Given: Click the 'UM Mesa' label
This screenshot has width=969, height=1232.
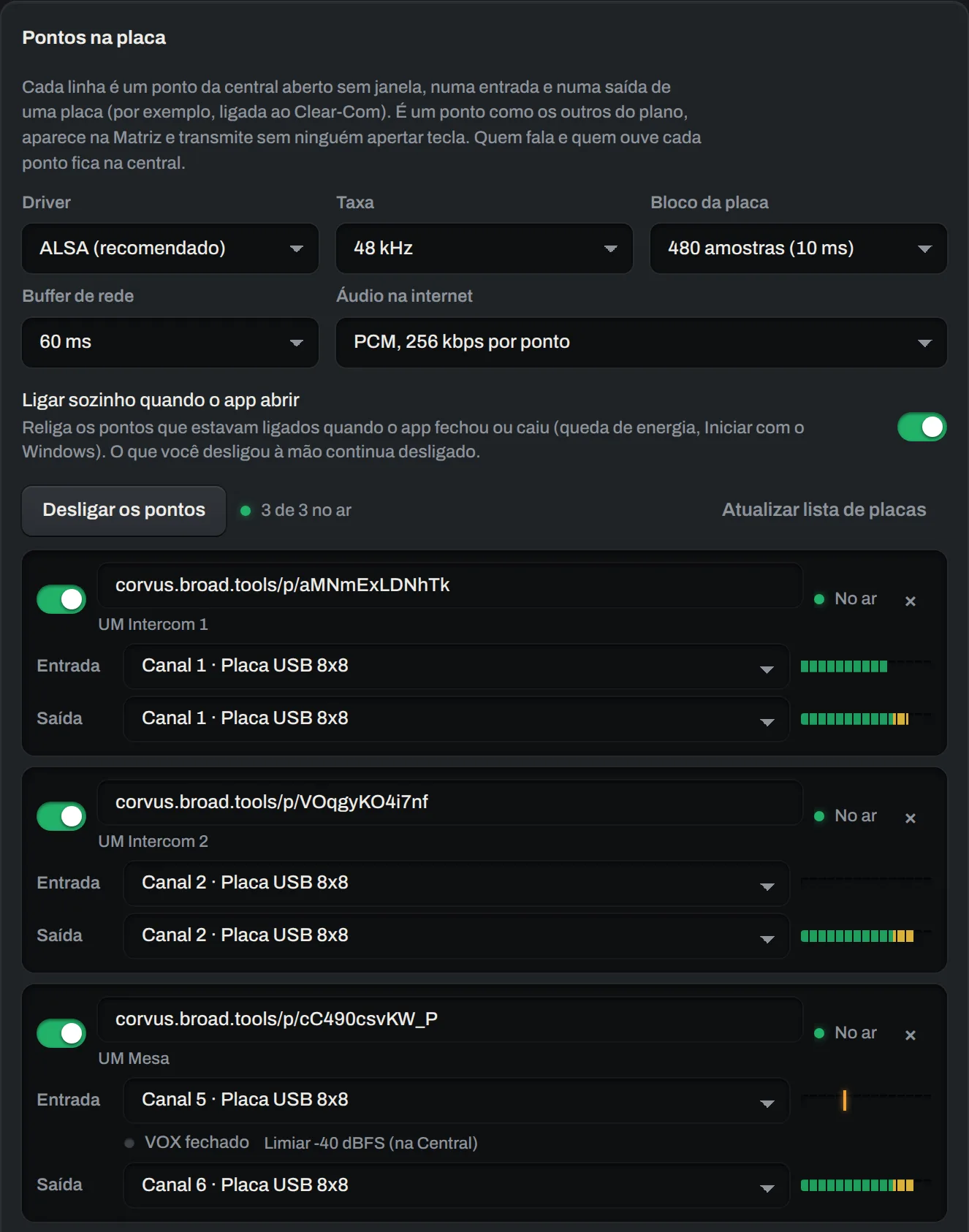Looking at the screenshot, I should tap(134, 1058).
